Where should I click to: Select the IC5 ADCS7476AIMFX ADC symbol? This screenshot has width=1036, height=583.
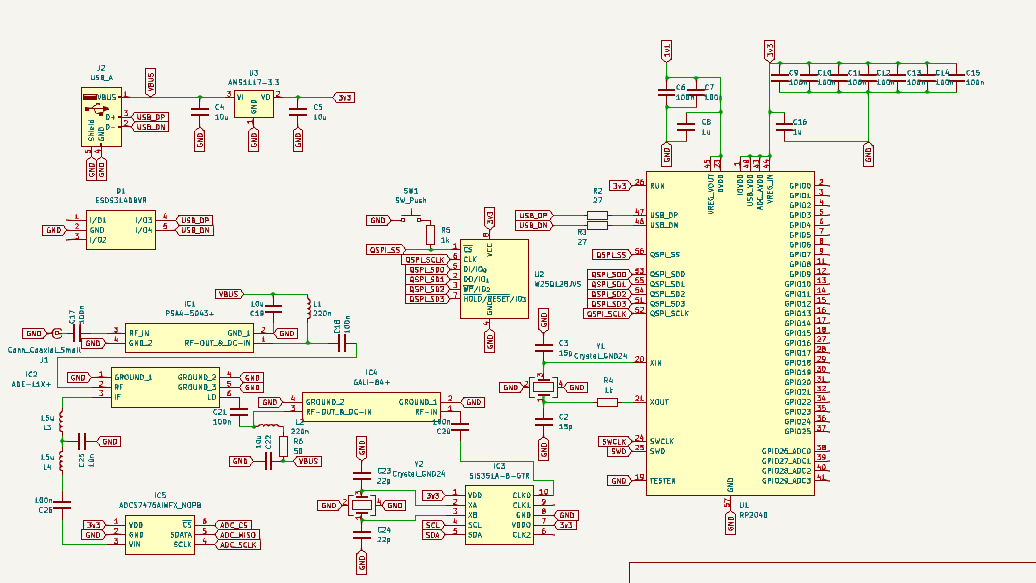[x=160, y=535]
